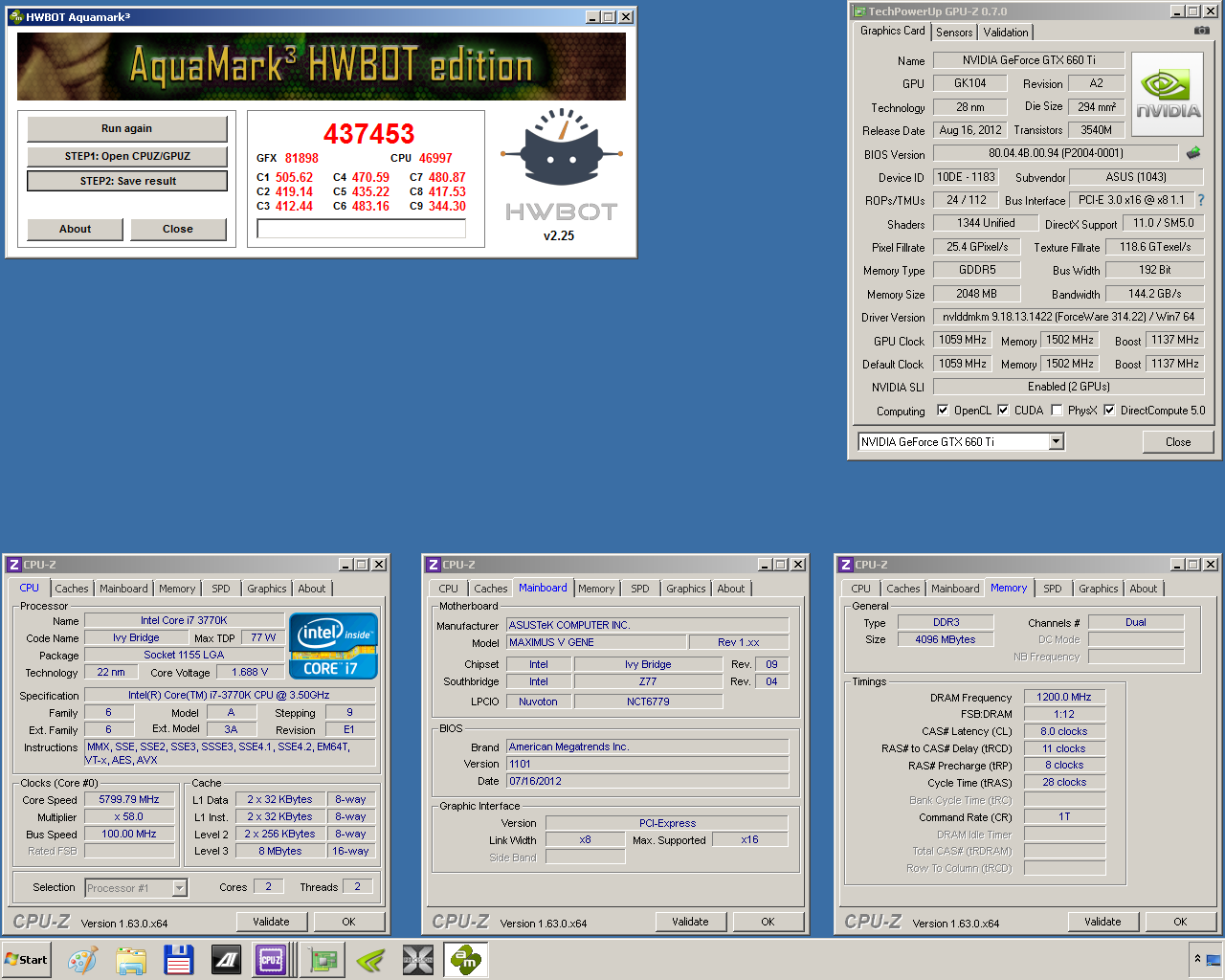
Task: Open Paint from the taskbar palette icon
Action: click(82, 960)
